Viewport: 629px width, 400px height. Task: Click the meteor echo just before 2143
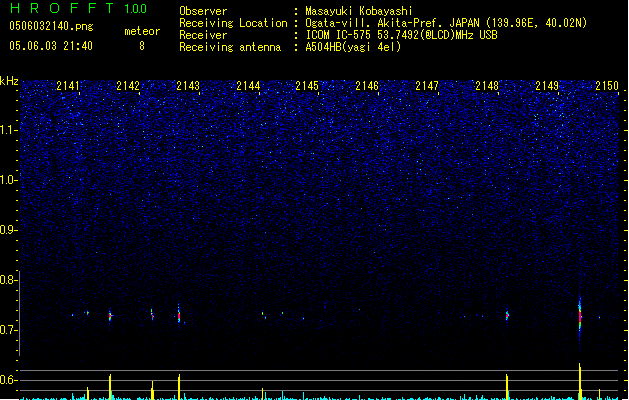pyautogui.click(x=179, y=314)
